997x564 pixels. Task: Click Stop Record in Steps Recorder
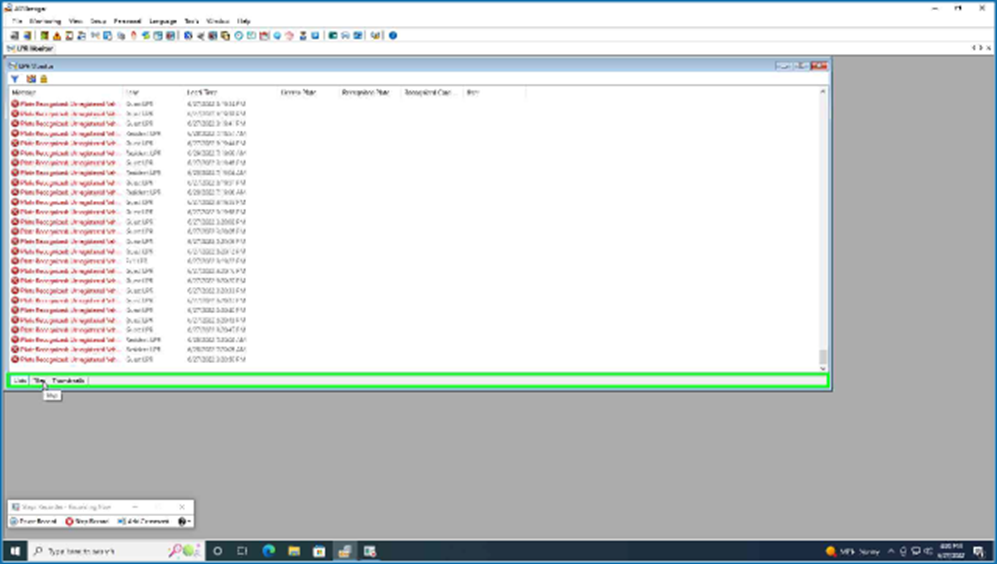(87, 521)
